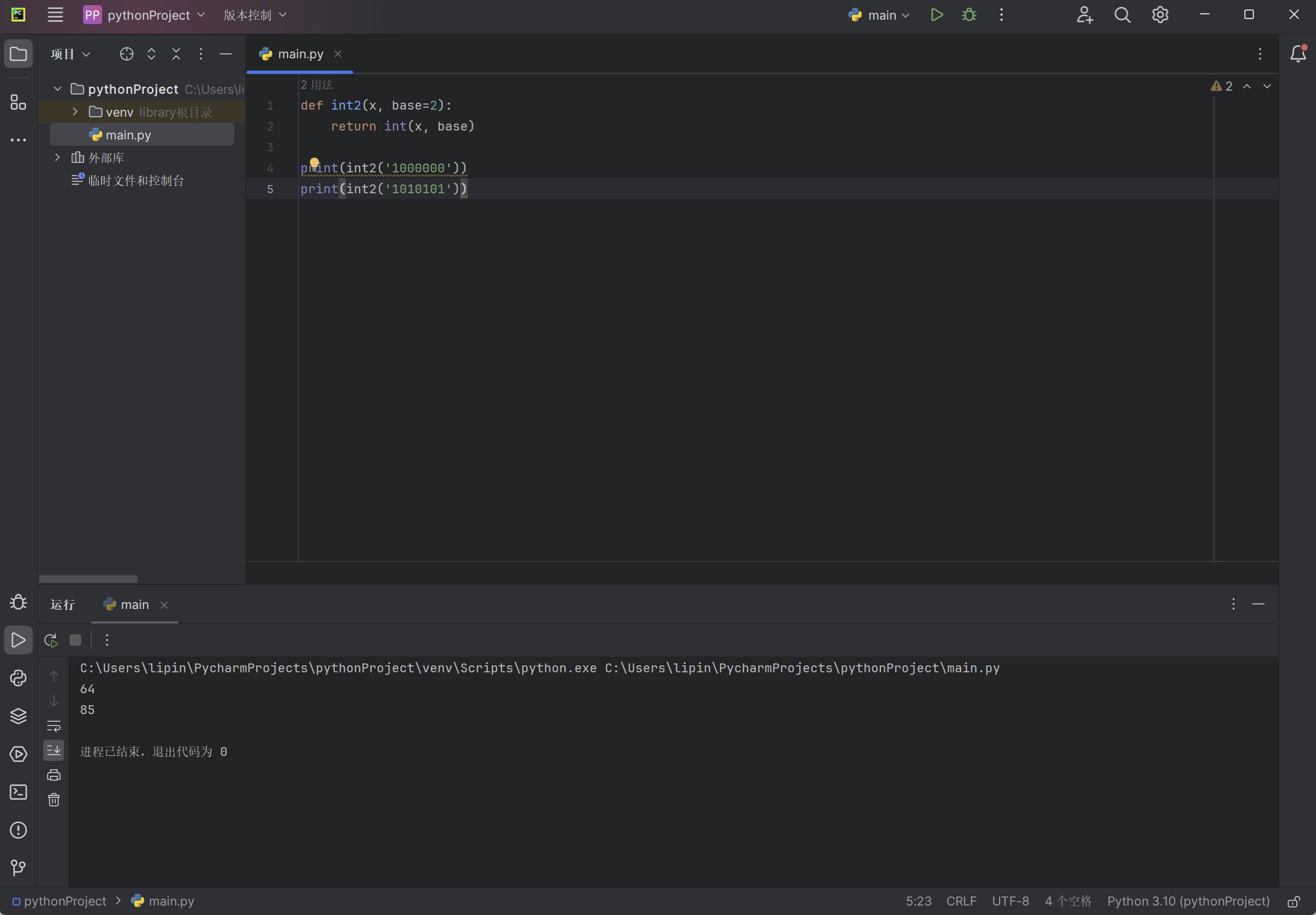Hide the run panel
Screen dimensions: 1316x915
tap(1258, 604)
